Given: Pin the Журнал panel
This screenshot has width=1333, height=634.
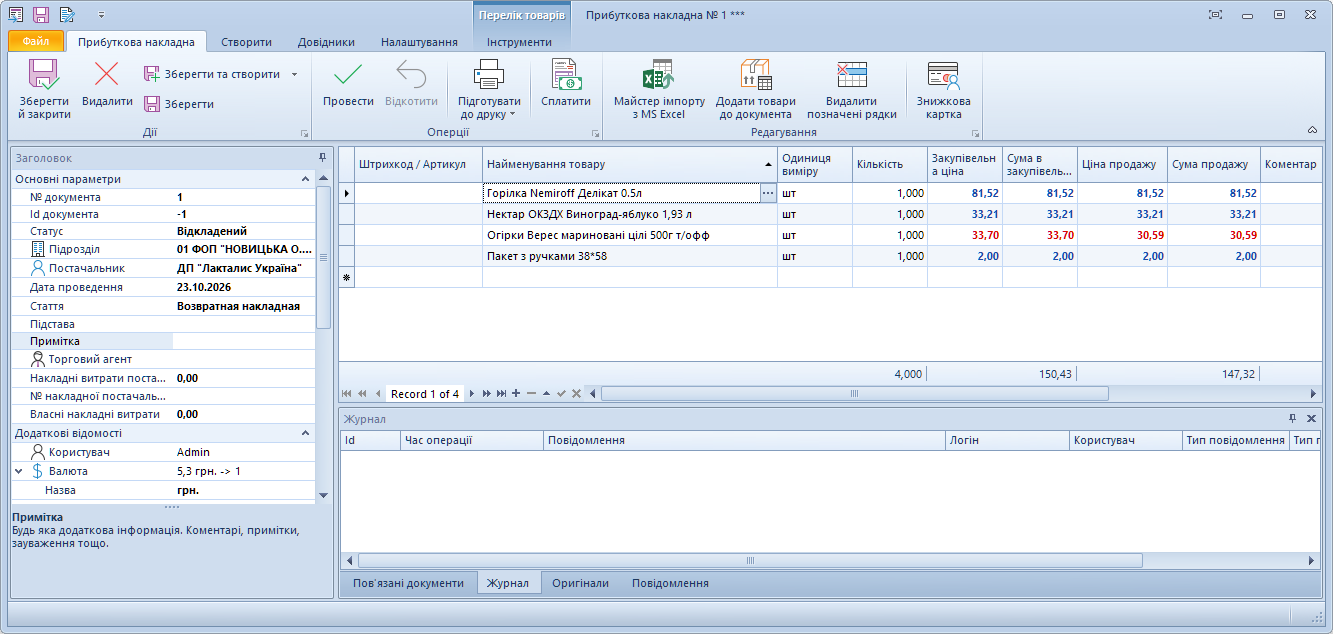Looking at the screenshot, I should pos(1292,419).
